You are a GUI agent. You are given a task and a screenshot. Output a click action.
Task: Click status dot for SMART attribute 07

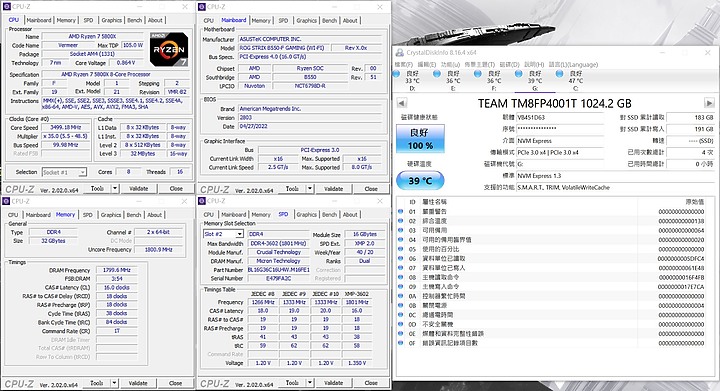400,268
